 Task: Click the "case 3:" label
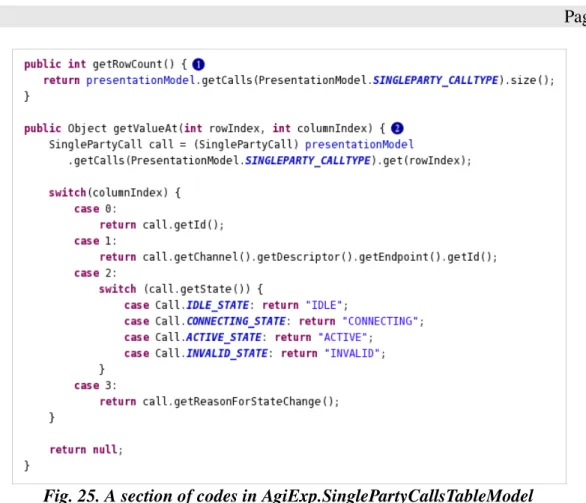(95, 386)
